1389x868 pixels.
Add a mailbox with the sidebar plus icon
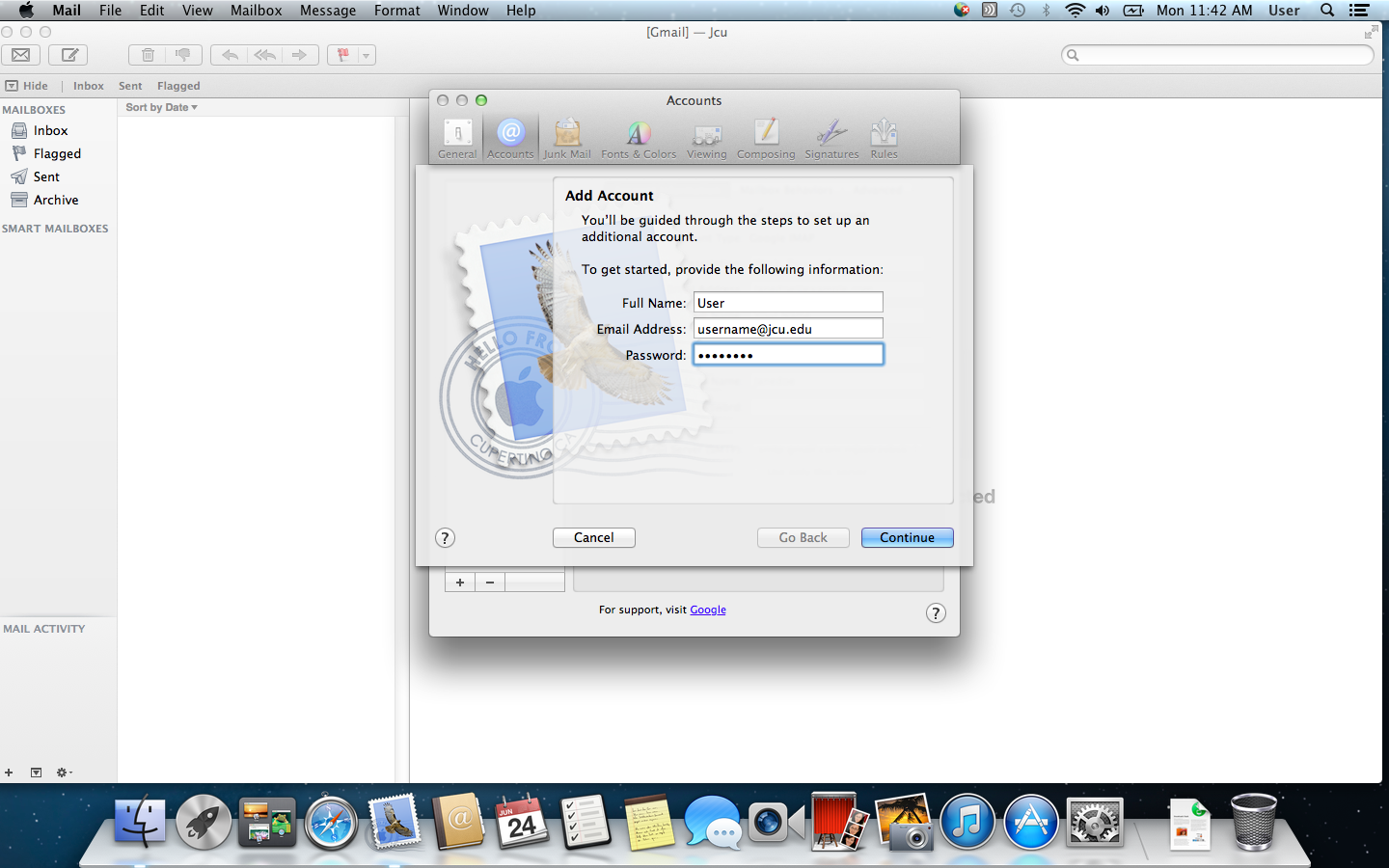coord(9,773)
